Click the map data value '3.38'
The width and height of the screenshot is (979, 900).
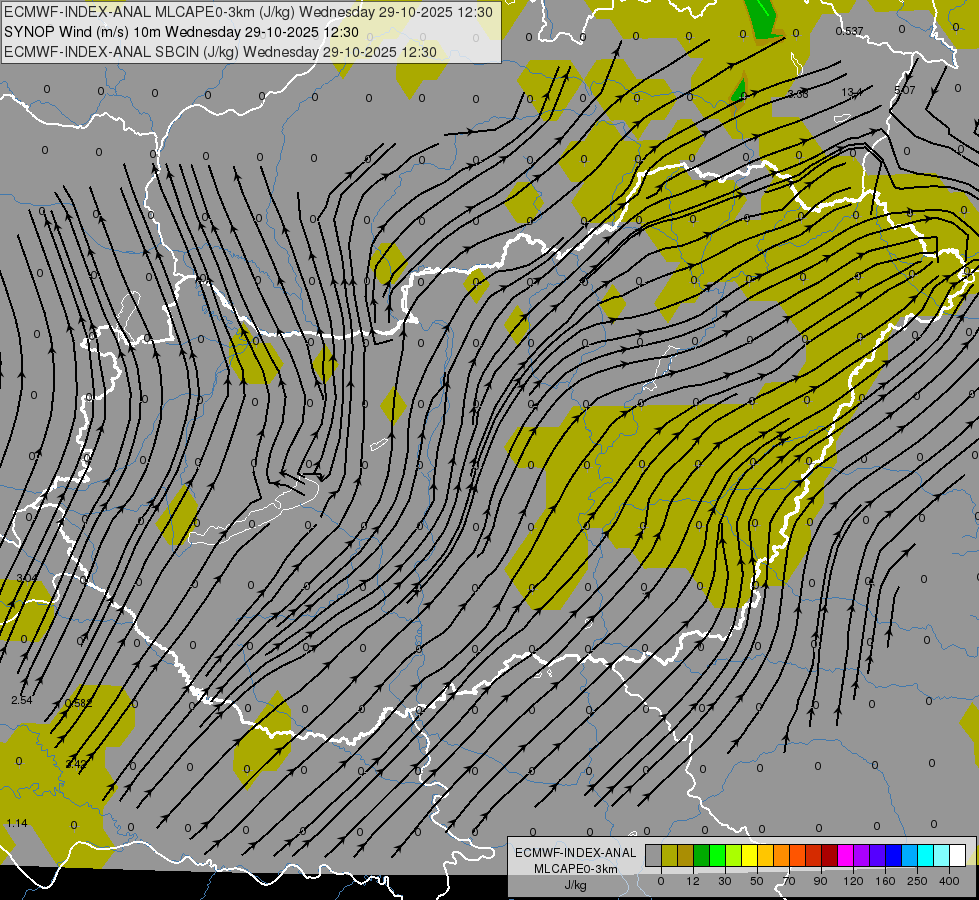(x=798, y=94)
